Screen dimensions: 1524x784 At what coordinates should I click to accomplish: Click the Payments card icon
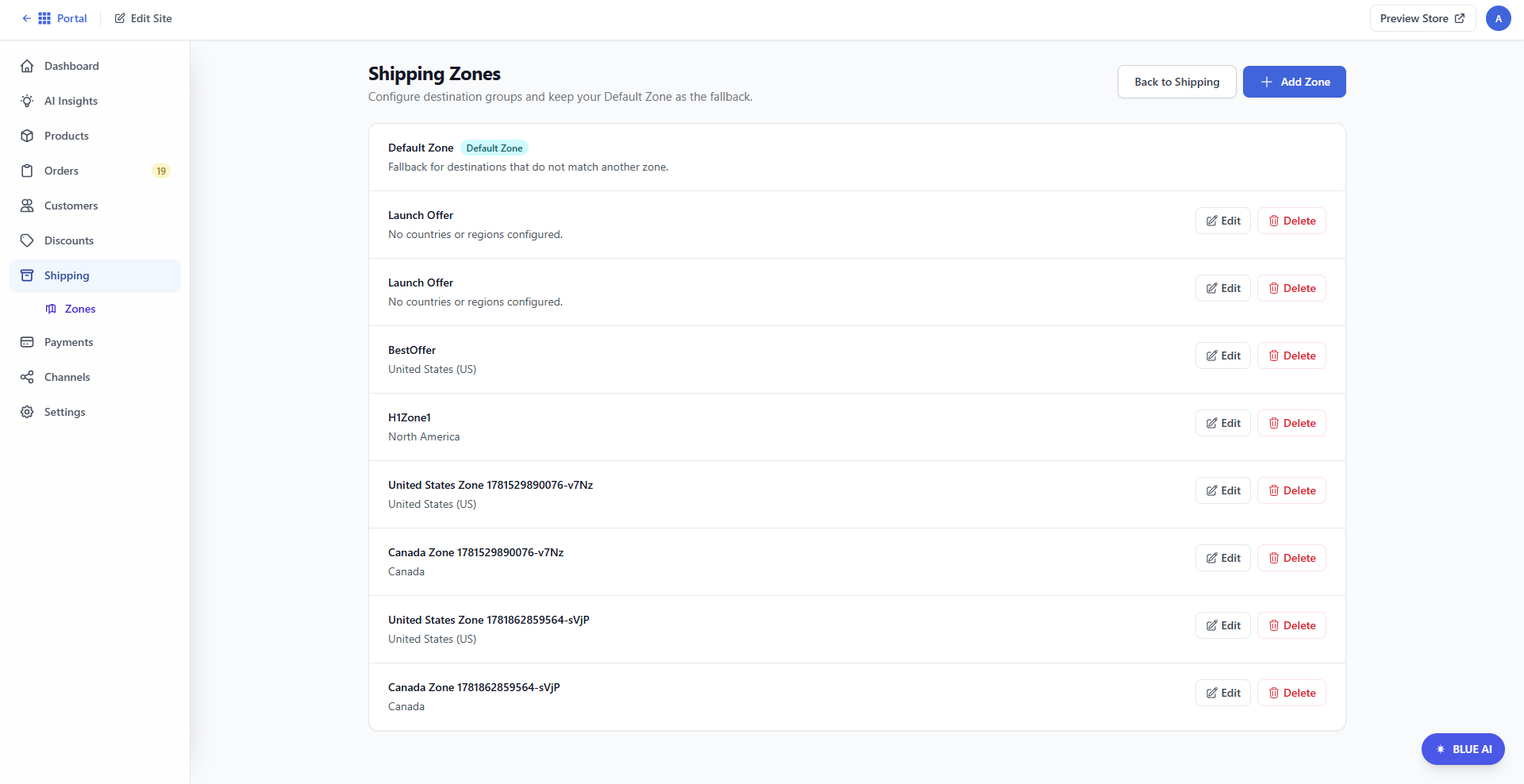27,342
